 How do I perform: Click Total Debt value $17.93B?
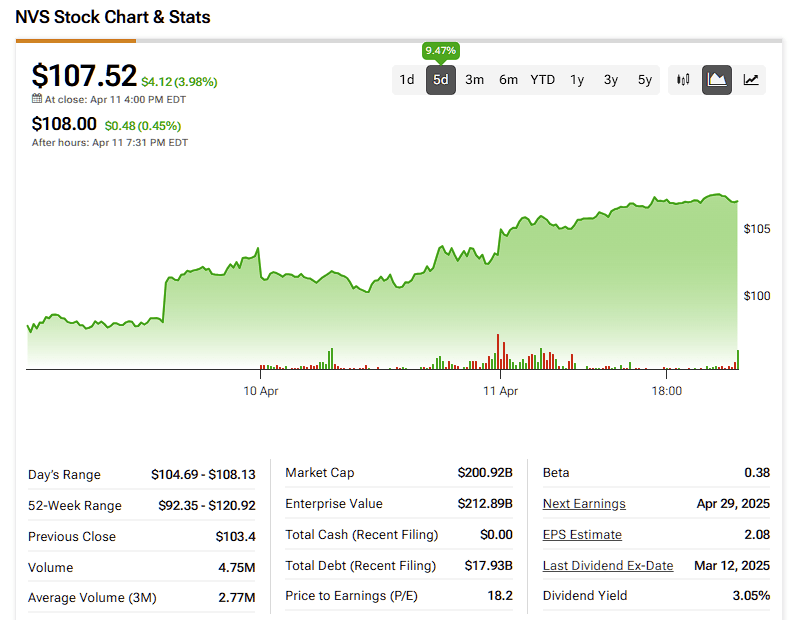tap(488, 566)
